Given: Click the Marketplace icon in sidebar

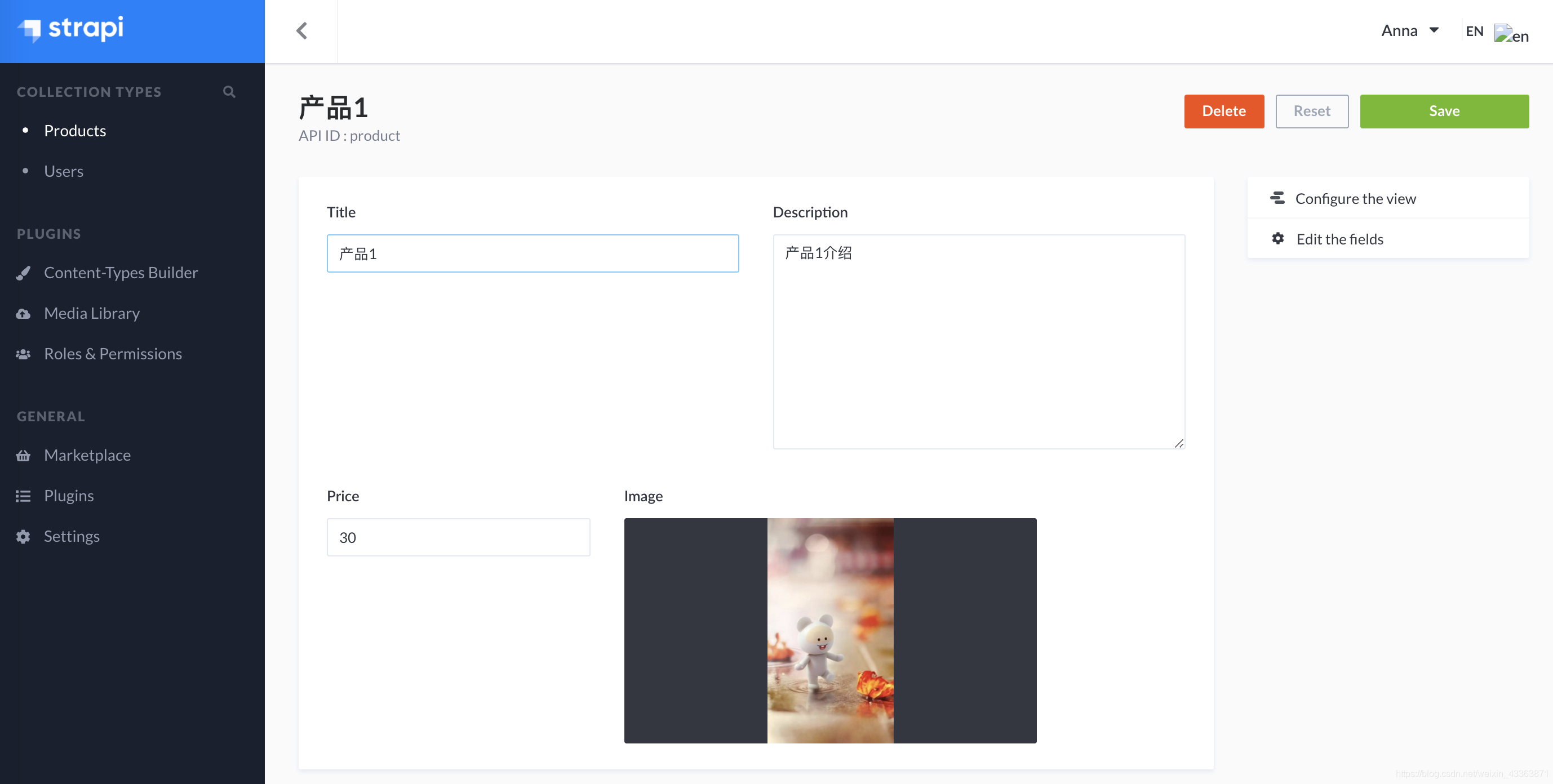Looking at the screenshot, I should click(24, 454).
